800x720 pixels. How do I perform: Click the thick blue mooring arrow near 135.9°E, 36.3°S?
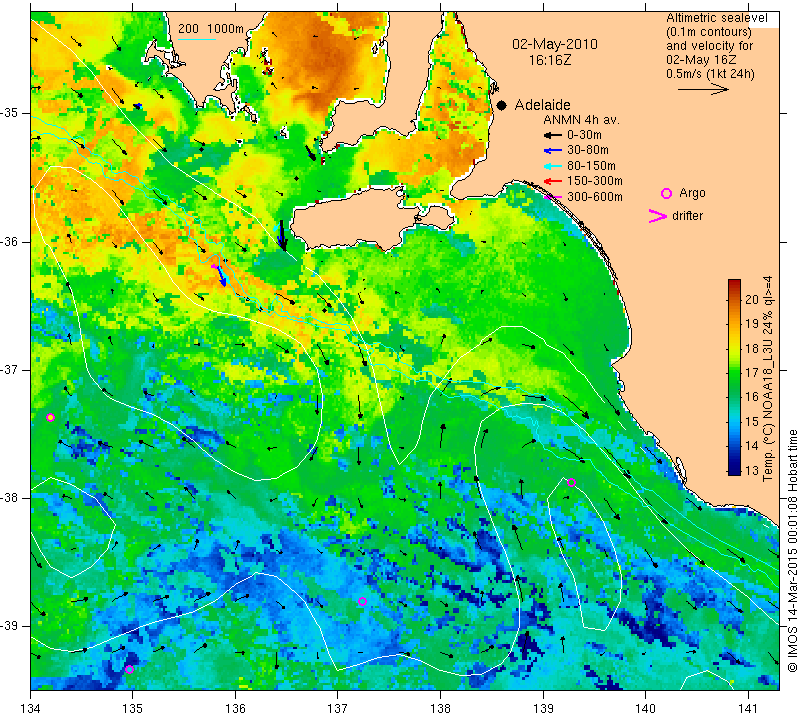pos(221,275)
